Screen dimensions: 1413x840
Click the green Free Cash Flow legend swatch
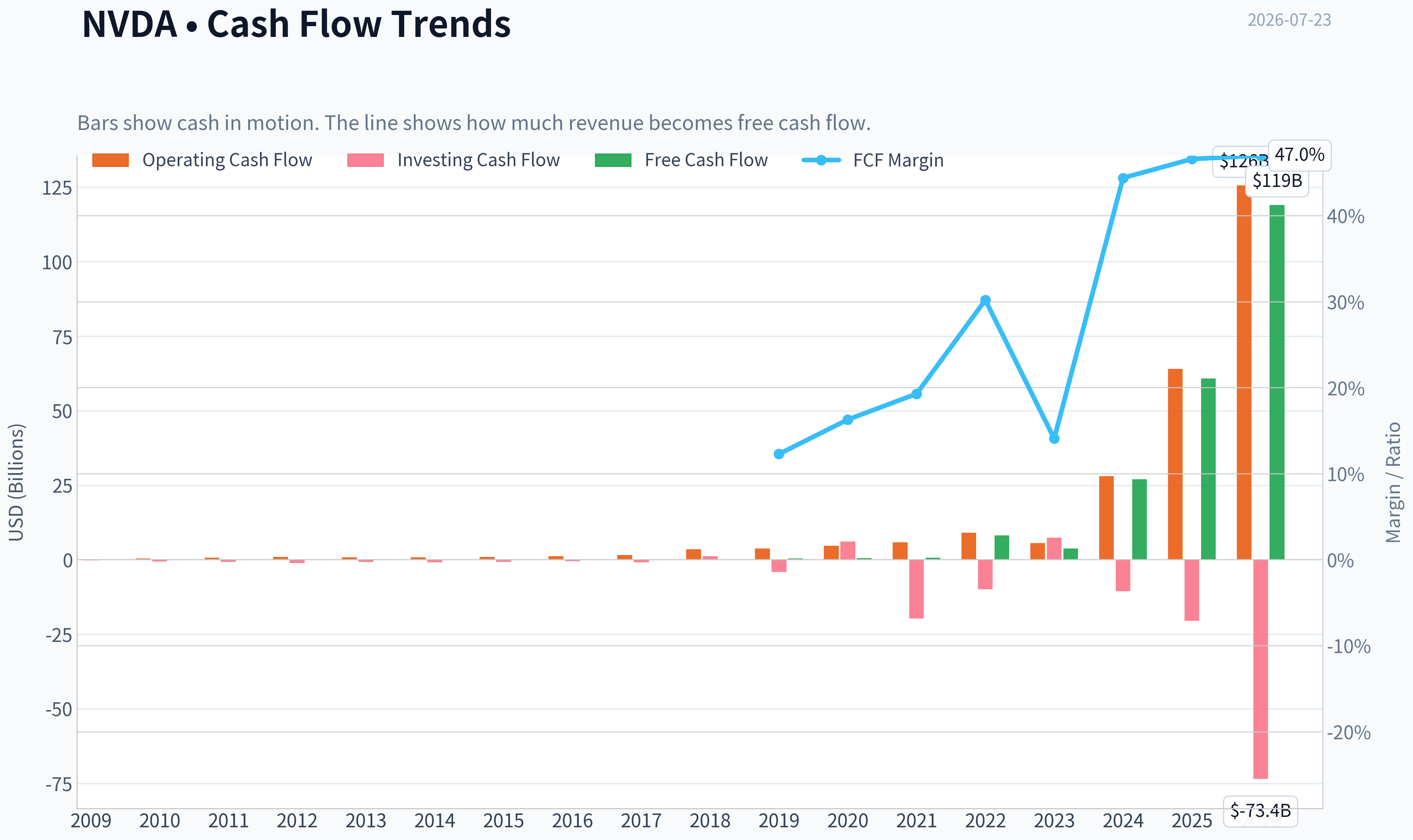[x=613, y=160]
